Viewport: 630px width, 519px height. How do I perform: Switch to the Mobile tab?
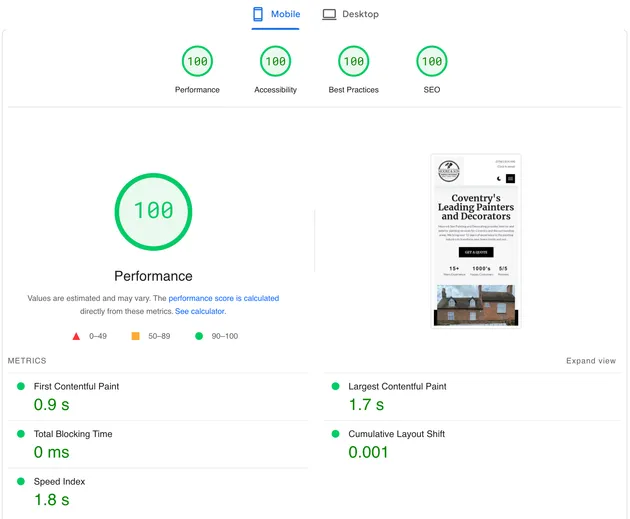[x=276, y=14]
